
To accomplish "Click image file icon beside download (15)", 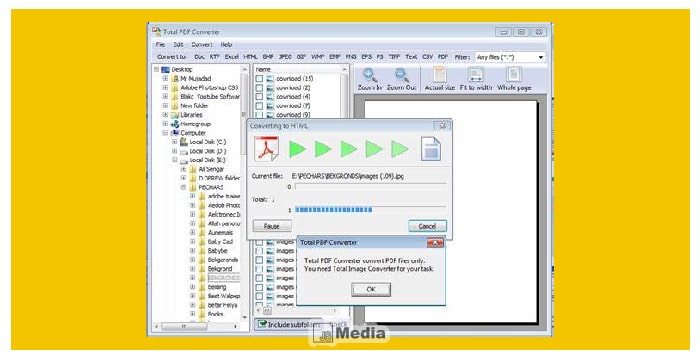I will coord(270,79).
